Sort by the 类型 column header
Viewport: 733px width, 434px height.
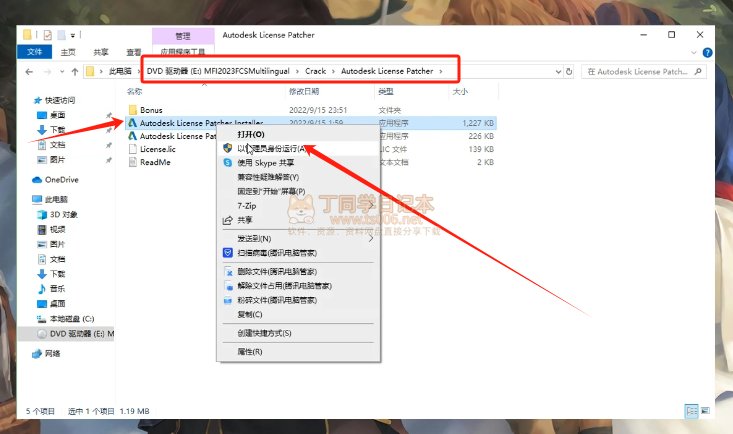click(386, 92)
